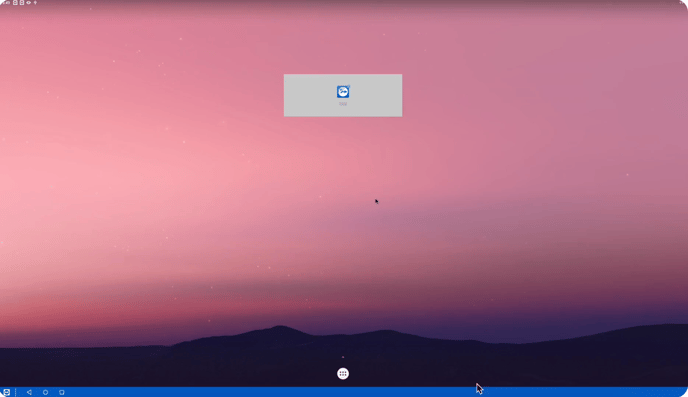Screen dimensions: 688x397
Task: Click the eye-shaped status bar icon
Action: coord(29,3)
